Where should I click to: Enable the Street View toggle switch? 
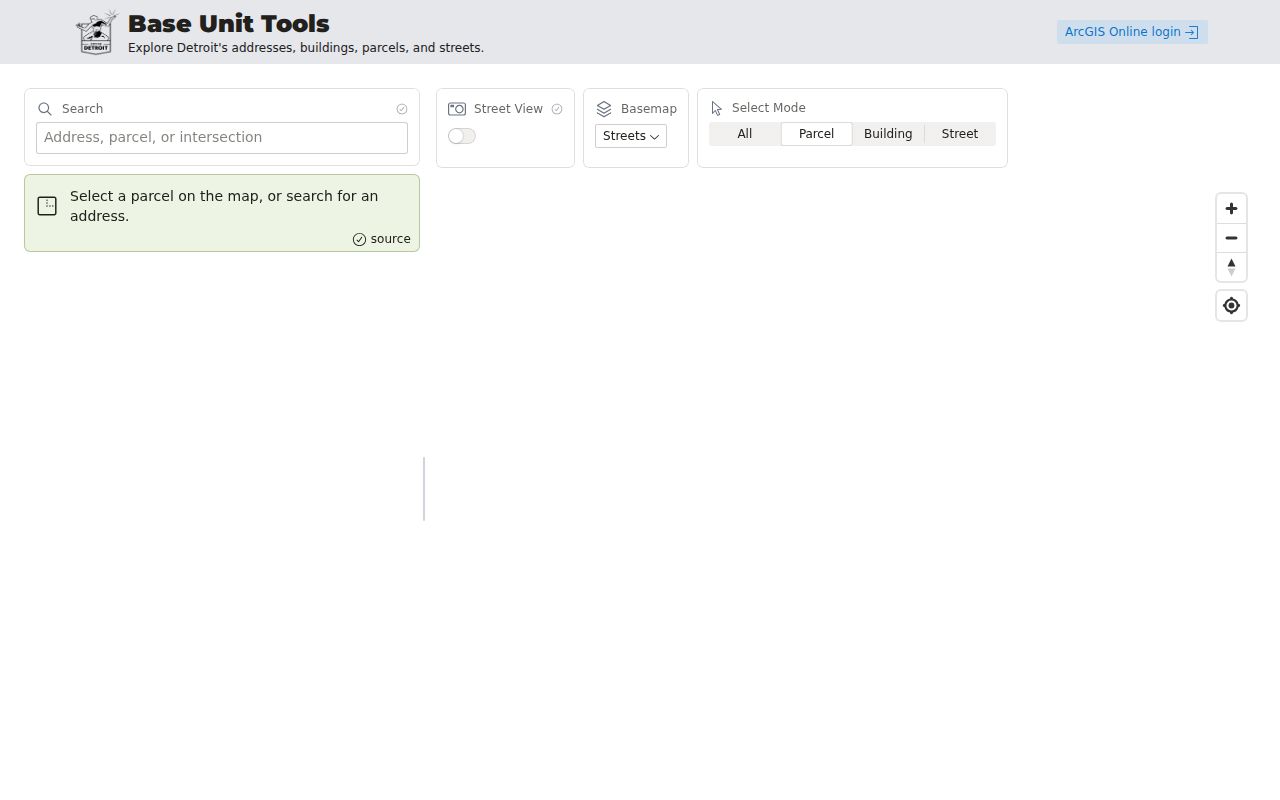462,136
